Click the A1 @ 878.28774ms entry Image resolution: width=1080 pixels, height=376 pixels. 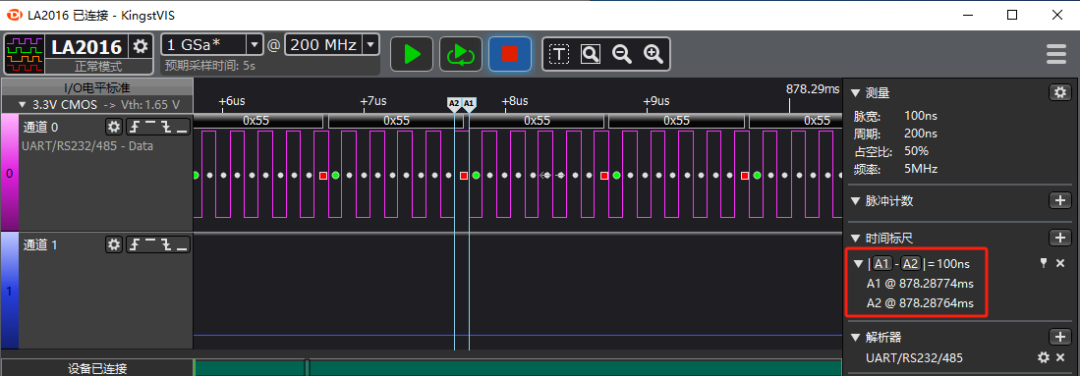click(x=920, y=283)
